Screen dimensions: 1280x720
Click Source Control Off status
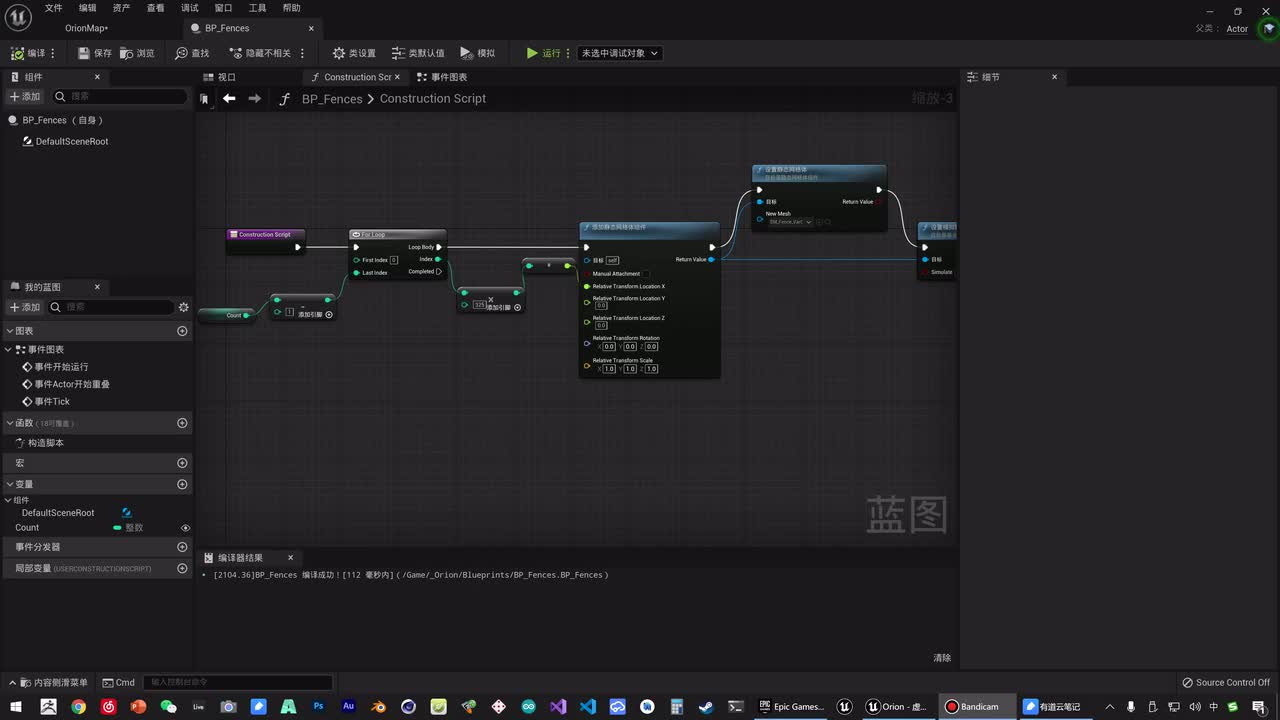[x=1225, y=683]
